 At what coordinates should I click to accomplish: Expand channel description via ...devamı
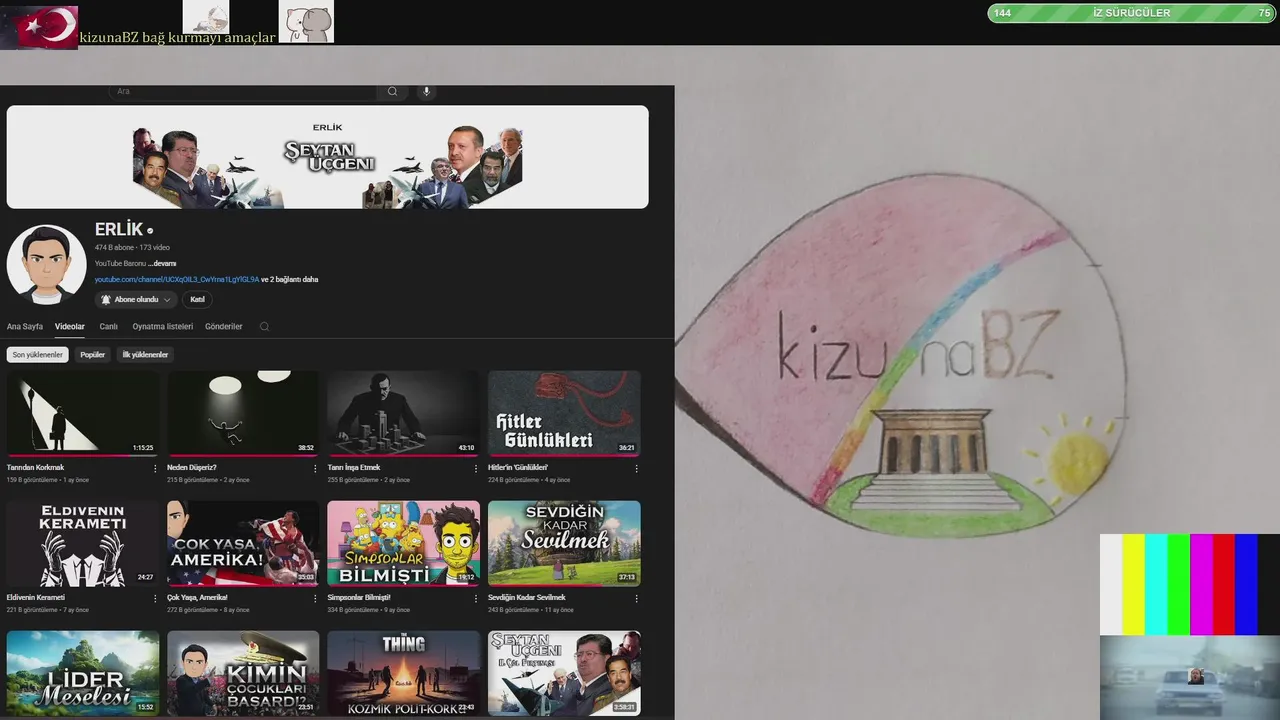163,264
